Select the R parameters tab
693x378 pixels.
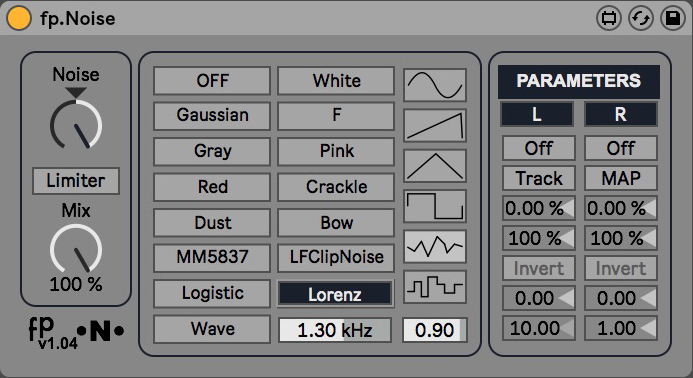pos(621,114)
